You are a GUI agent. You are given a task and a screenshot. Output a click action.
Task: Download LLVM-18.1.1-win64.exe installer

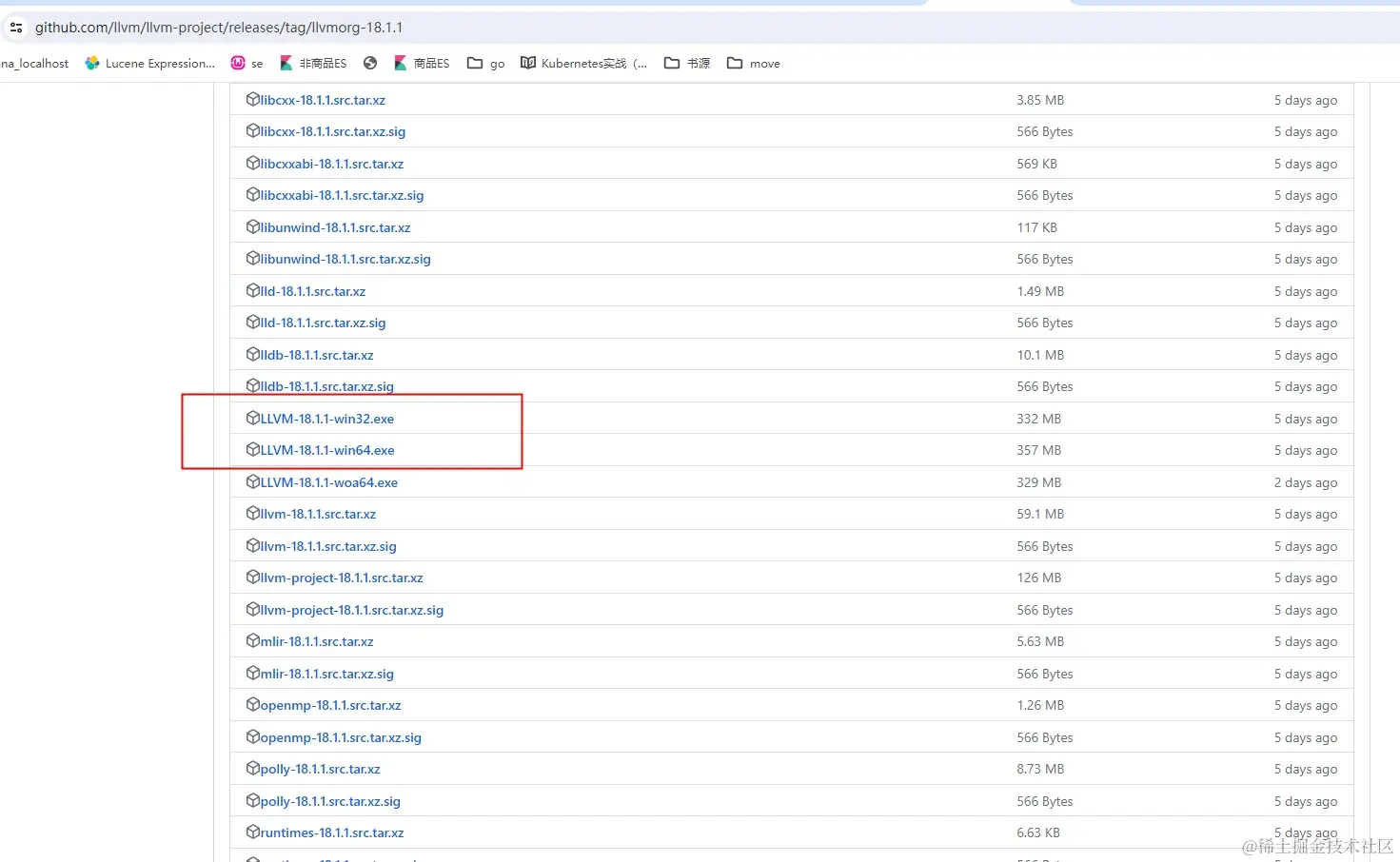pos(327,450)
